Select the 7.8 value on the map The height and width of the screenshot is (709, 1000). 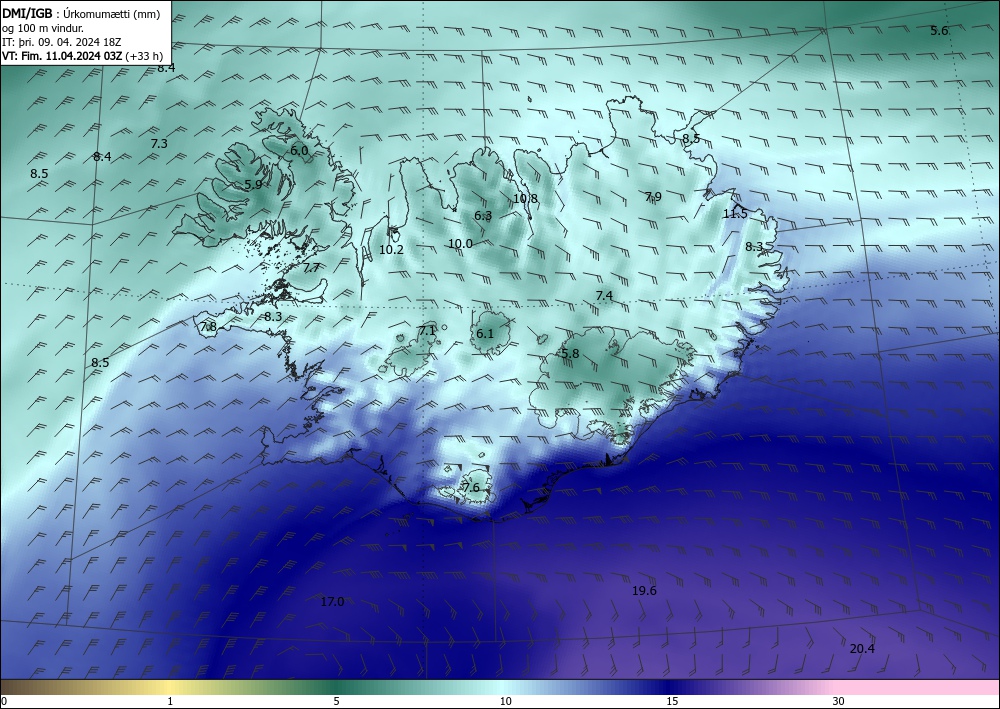pyautogui.click(x=209, y=327)
